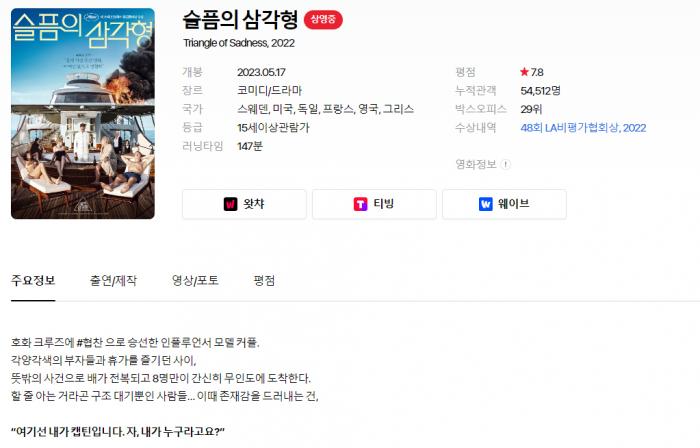Image resolution: width=700 pixels, height=448 pixels.
Task: Switch to the 영상/포토 tab
Action: tap(196, 281)
